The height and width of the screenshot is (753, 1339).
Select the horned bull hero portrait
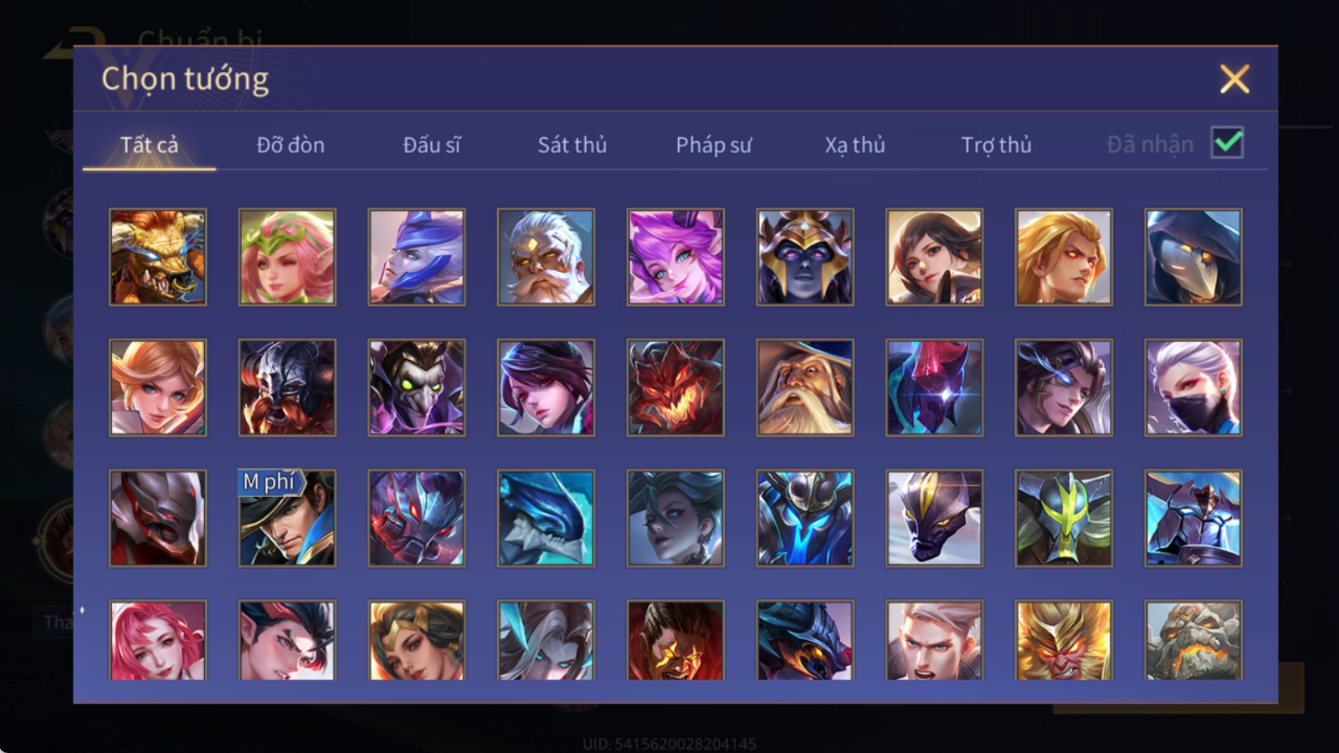158,257
